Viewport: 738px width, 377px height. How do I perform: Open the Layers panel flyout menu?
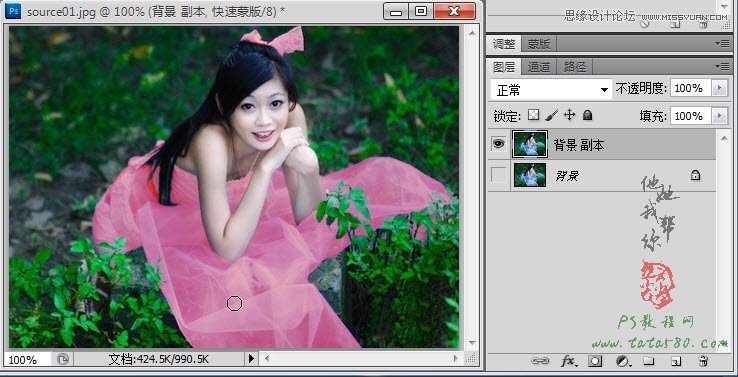pyautogui.click(x=722, y=67)
